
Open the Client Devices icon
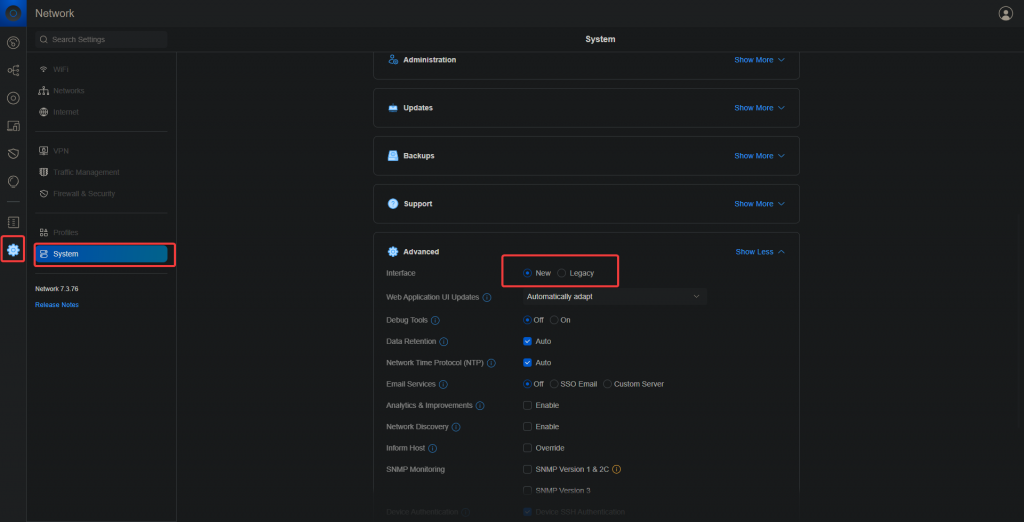[13, 126]
